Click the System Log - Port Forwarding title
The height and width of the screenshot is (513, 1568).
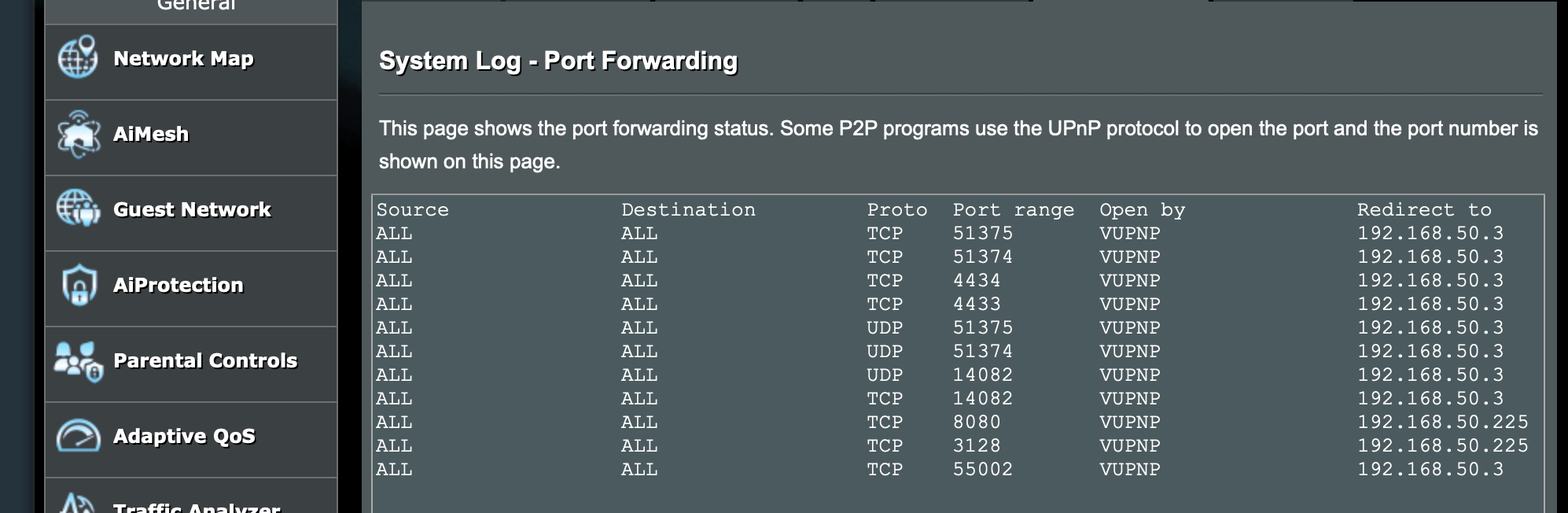pyautogui.click(x=558, y=59)
